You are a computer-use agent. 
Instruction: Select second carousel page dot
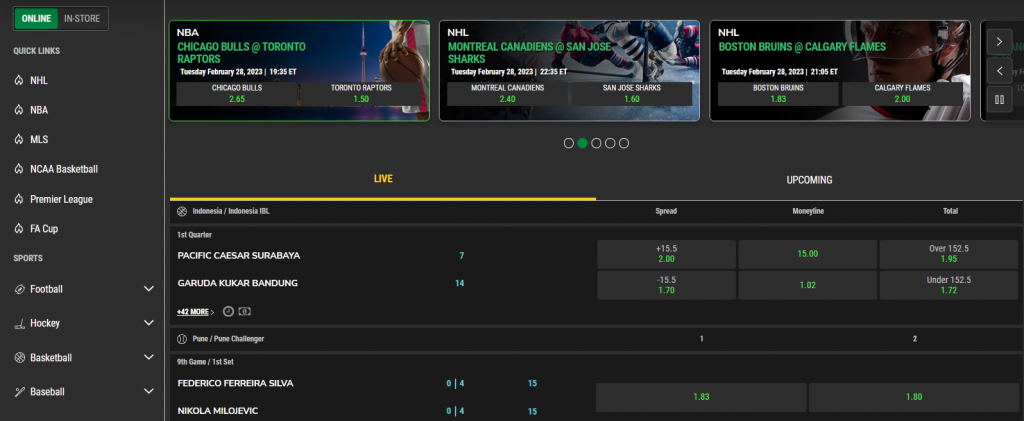click(x=583, y=143)
